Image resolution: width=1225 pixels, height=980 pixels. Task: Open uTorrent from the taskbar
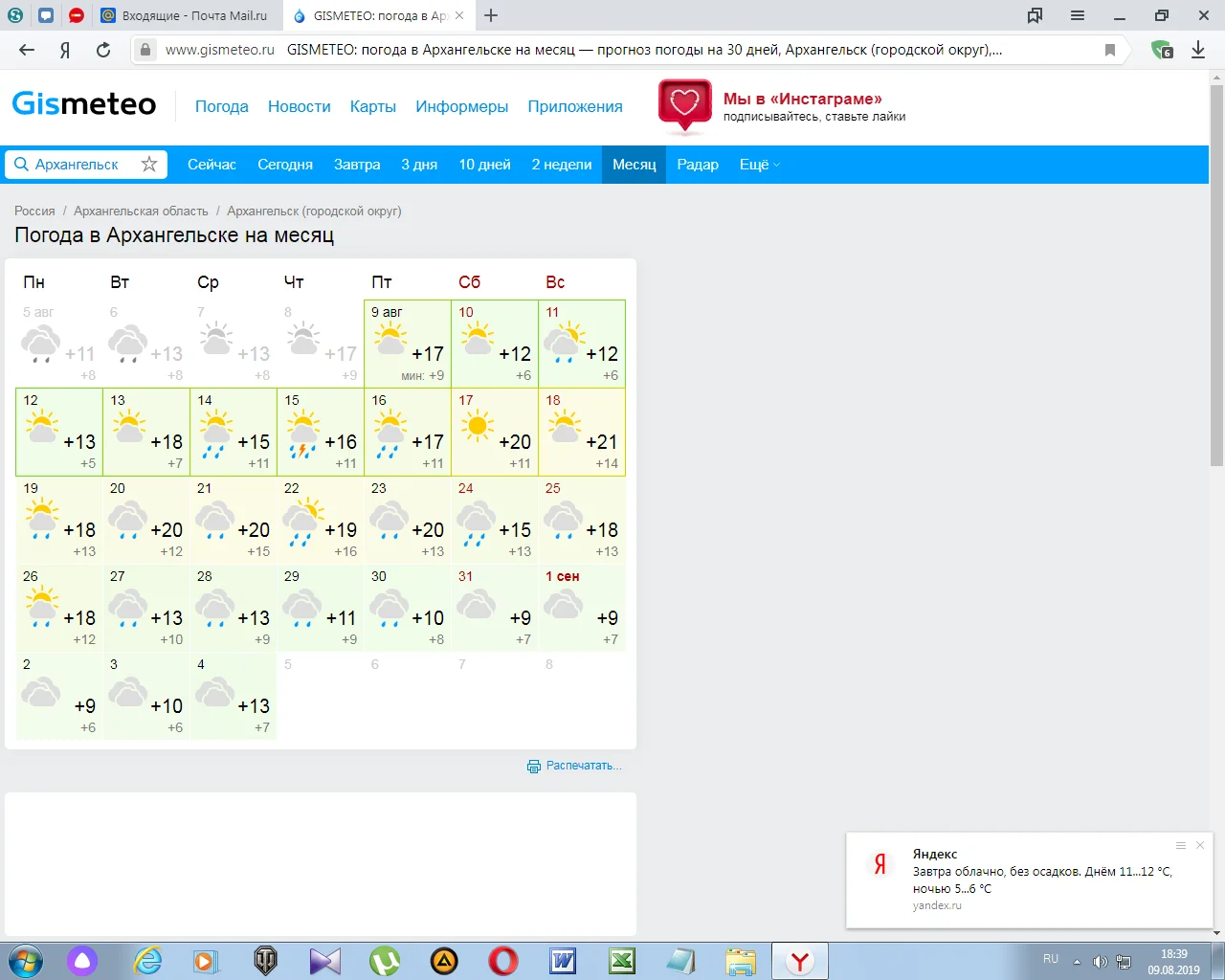point(385,961)
